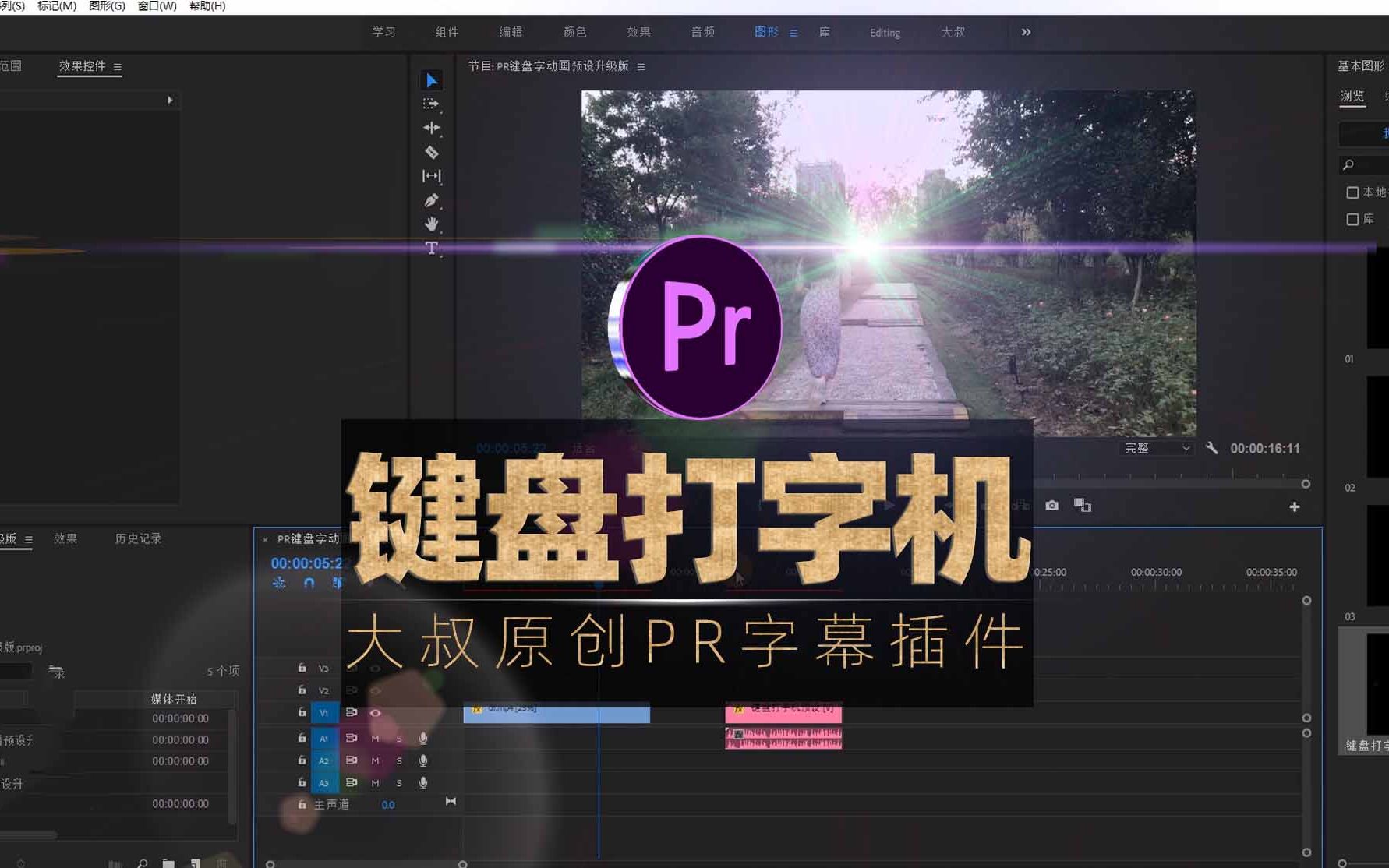The image size is (1389, 868).
Task: Target the V1 track header
Action: pyautogui.click(x=323, y=712)
